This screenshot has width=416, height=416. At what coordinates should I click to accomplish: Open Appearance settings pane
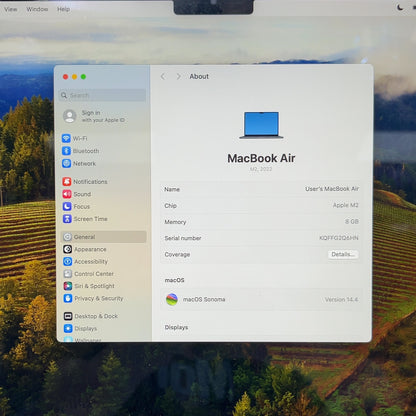coord(85,249)
